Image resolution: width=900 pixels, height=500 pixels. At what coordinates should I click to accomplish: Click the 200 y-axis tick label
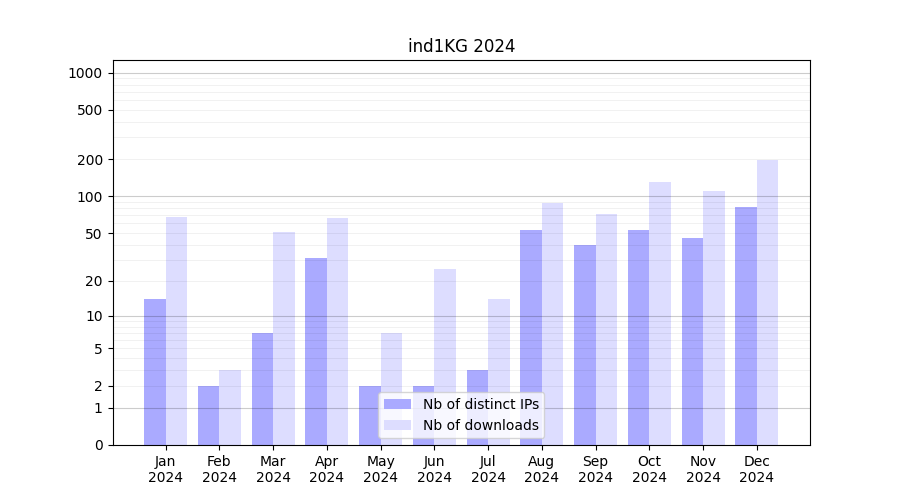89,160
